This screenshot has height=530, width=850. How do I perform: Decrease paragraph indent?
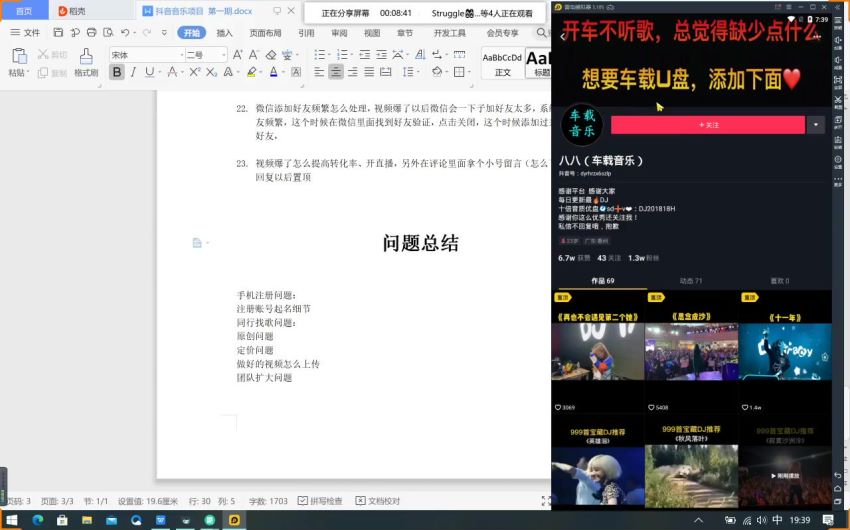point(365,55)
